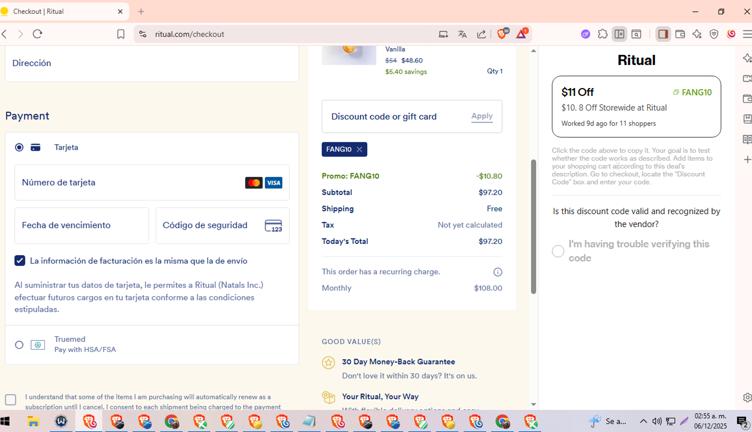Close the Checkout | Ritual tab
The width and height of the screenshot is (752, 432).
[x=120, y=11]
